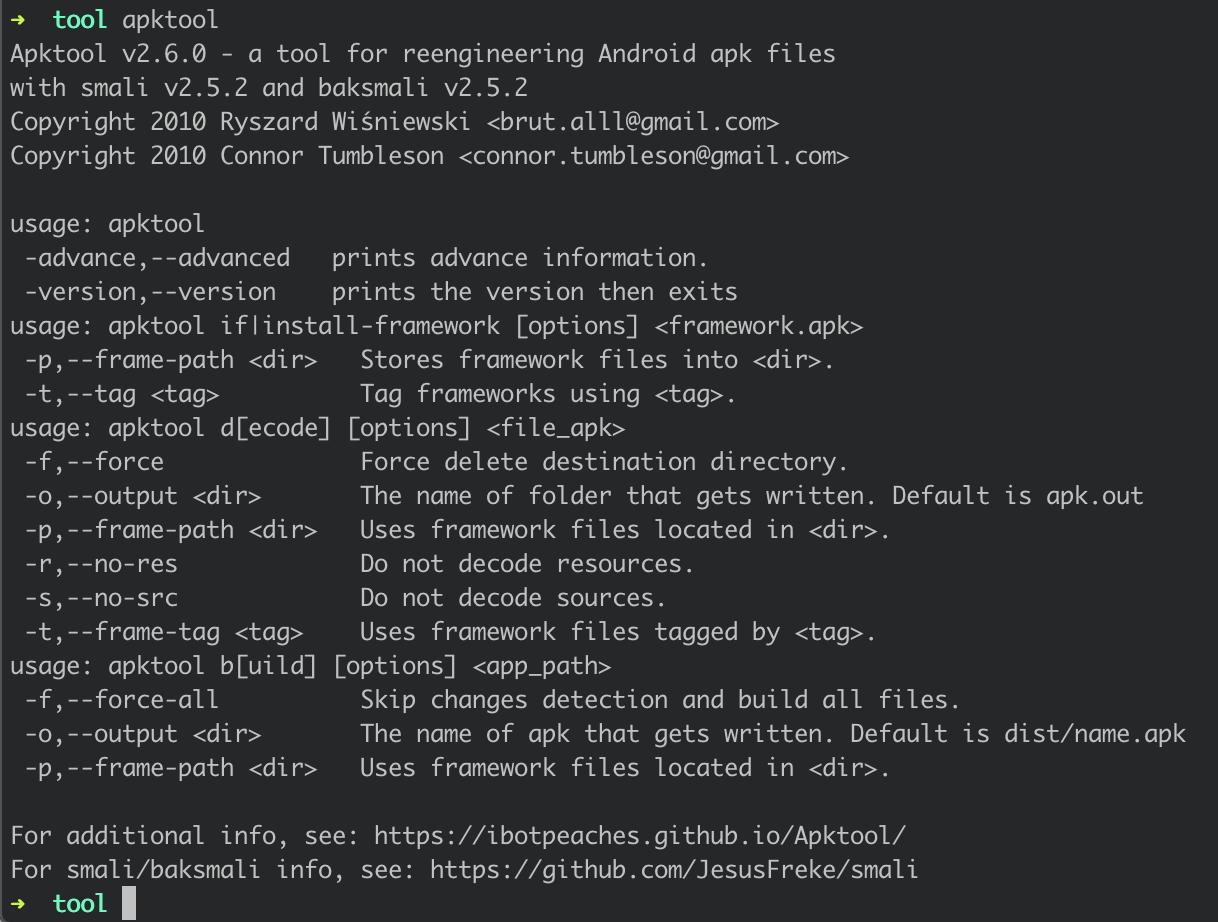
Task: Click the "-s,--no-src" option text
Action: 101,598
